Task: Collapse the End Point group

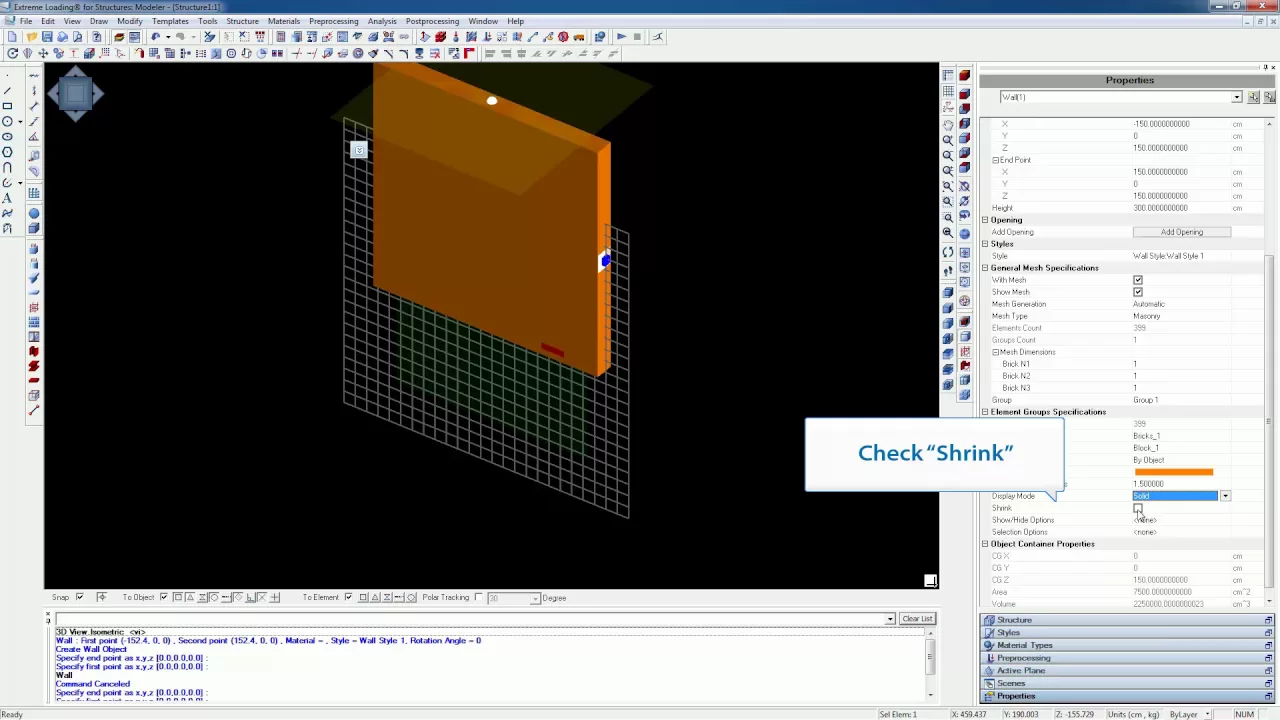Action: (x=995, y=160)
